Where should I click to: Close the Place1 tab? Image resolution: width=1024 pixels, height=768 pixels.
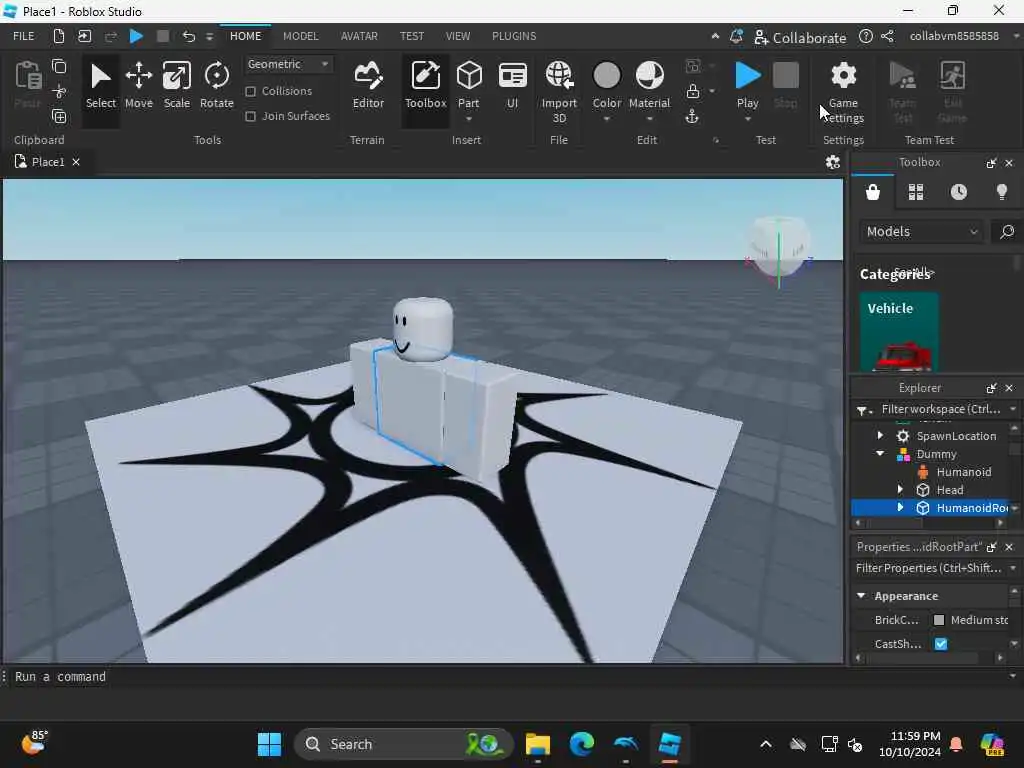[x=76, y=161]
